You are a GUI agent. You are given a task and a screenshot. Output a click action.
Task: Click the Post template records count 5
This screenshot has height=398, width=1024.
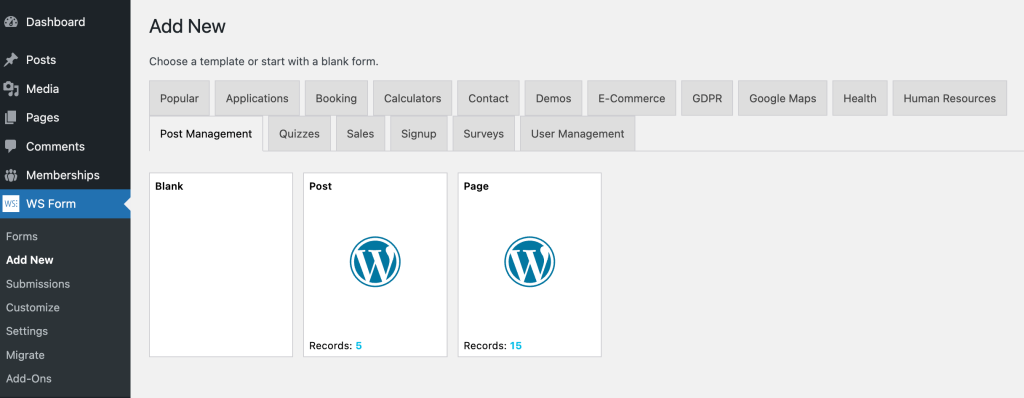(x=359, y=346)
